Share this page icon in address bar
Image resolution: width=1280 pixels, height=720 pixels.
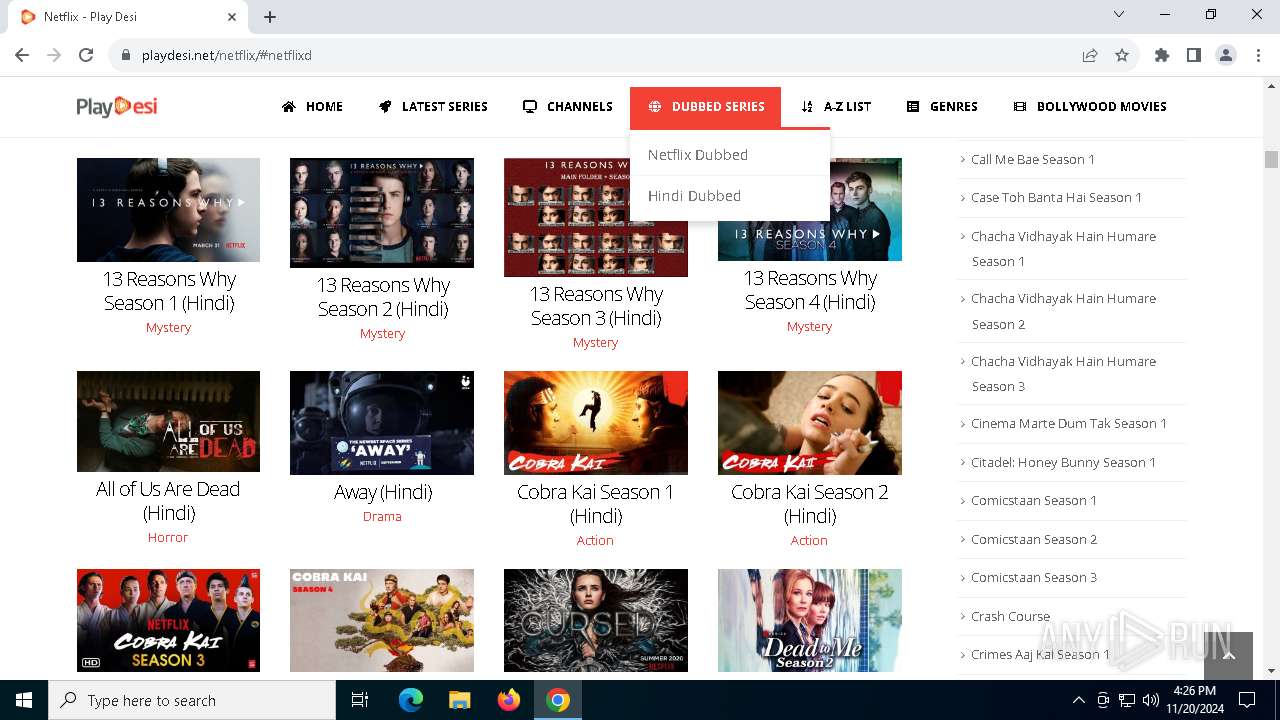coord(1090,55)
